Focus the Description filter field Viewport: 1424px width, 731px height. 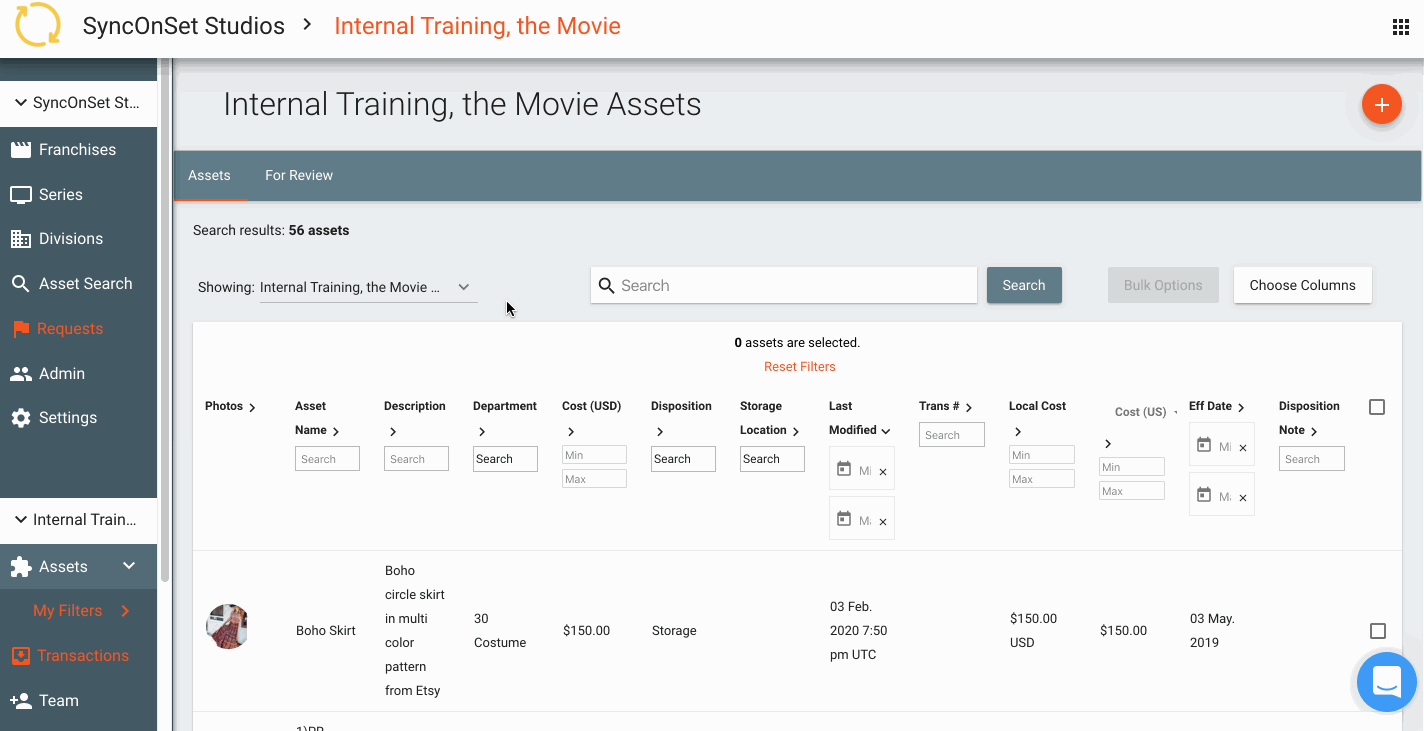416,459
